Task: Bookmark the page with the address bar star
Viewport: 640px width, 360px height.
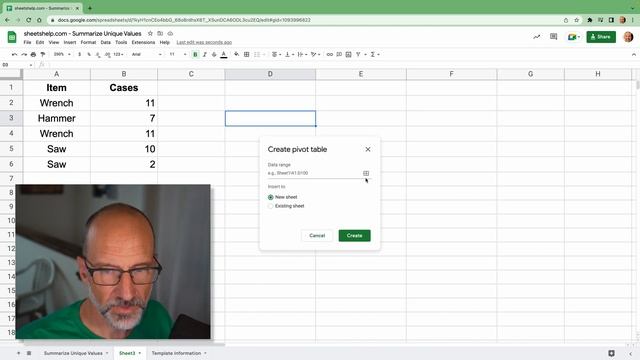Action: click(577, 20)
